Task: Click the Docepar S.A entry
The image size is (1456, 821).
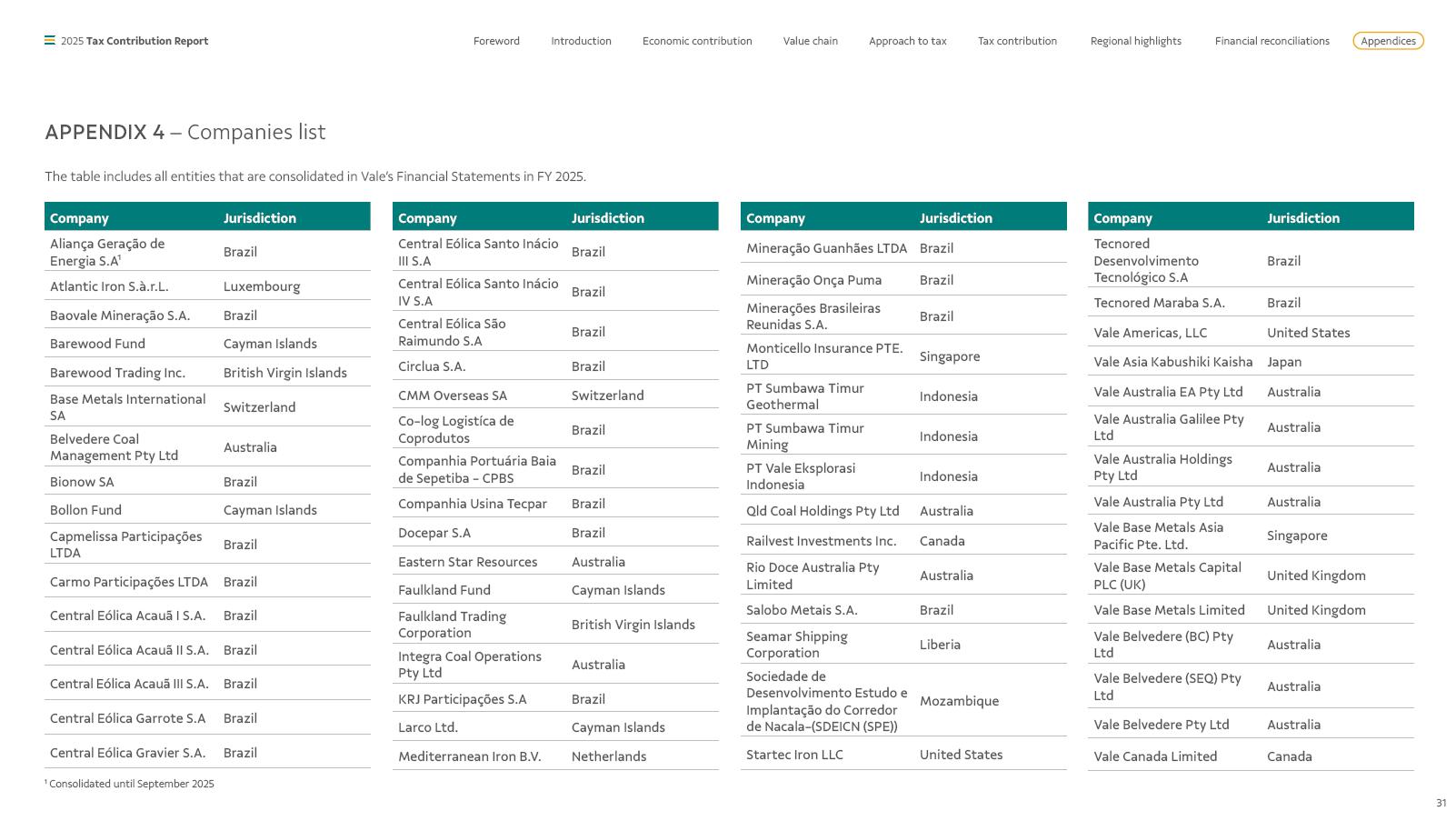Action: click(x=434, y=533)
